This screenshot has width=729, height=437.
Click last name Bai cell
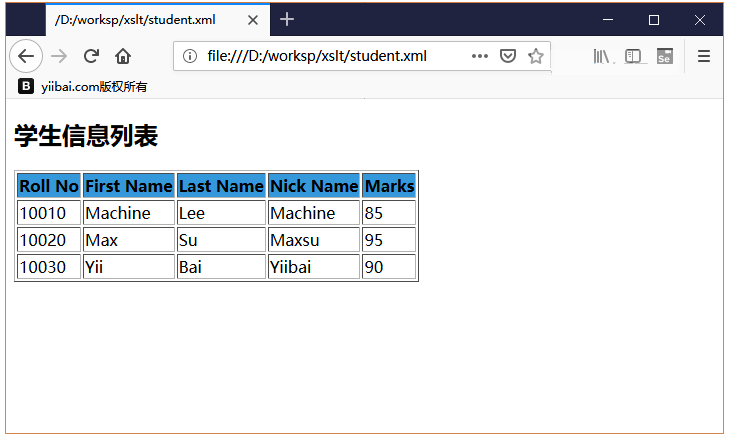221,267
